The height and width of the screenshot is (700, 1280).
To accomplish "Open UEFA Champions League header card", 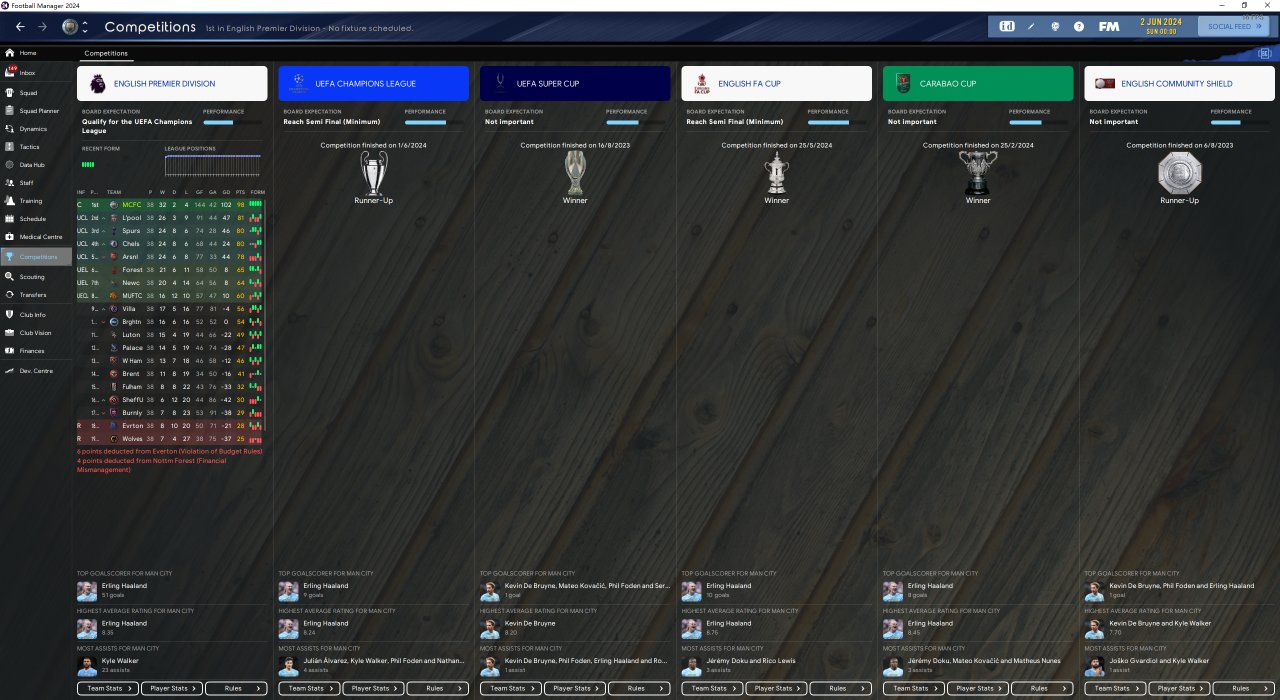I will 373,84.
